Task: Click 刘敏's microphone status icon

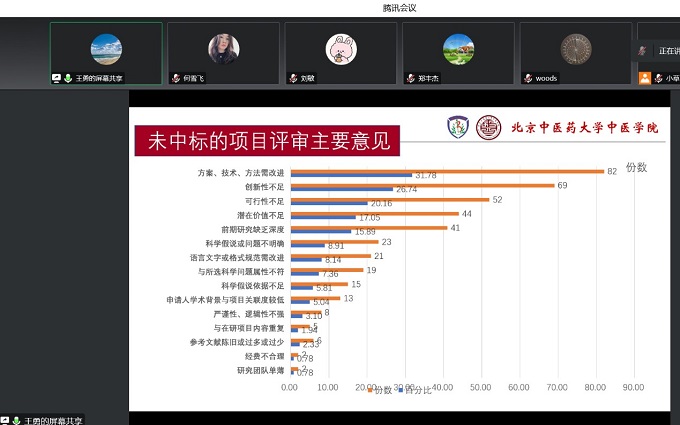Action: 293,78
